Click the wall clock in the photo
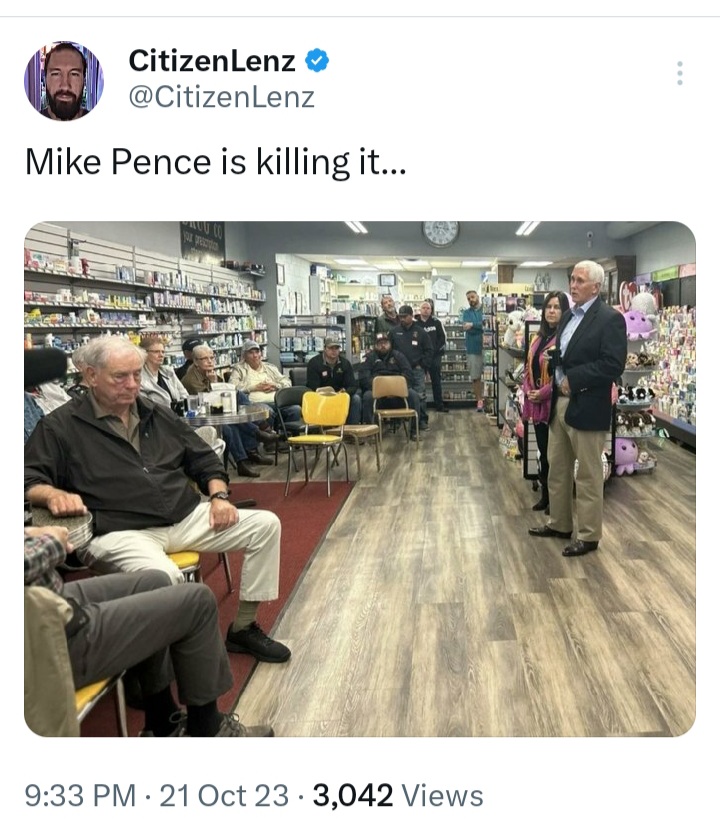Viewport: 720px width, 836px height. (x=441, y=233)
